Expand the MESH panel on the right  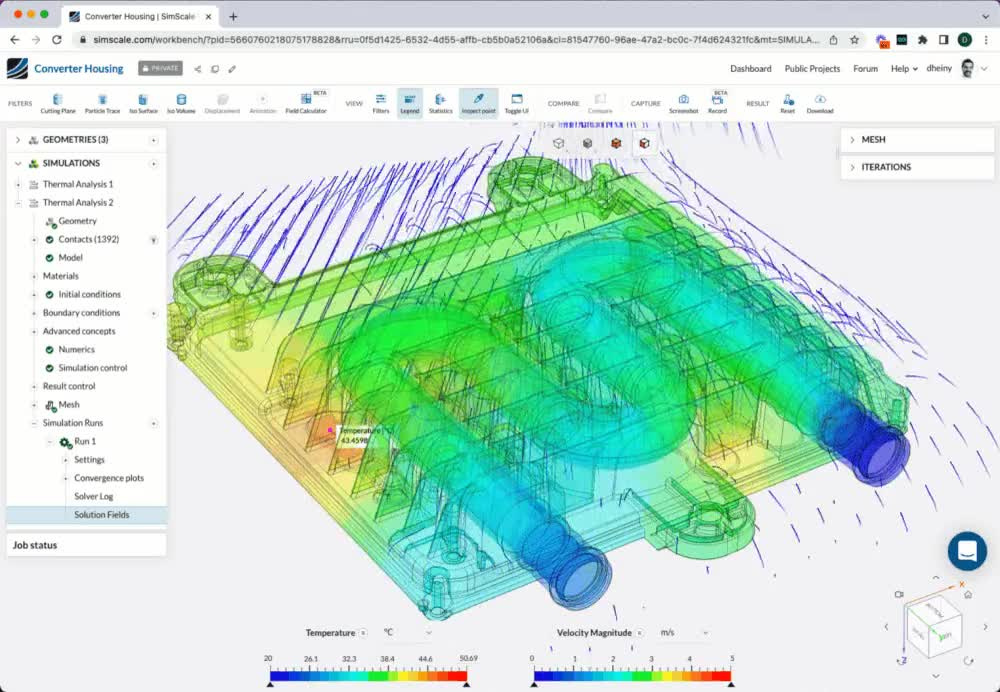click(x=851, y=140)
